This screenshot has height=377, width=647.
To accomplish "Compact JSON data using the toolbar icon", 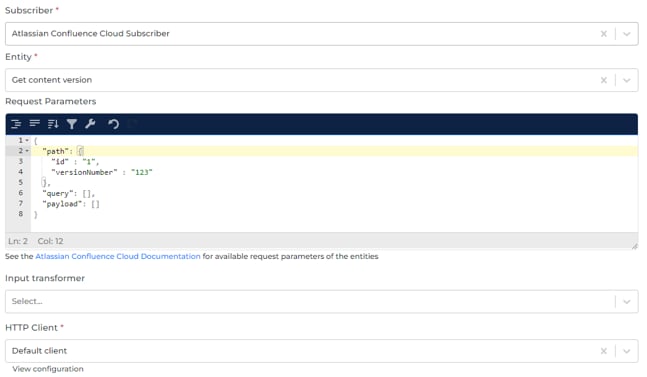I will [x=35, y=123].
